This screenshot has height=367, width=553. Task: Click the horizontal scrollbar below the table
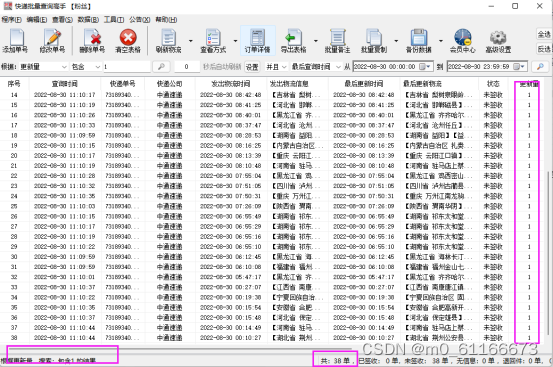[180, 348]
